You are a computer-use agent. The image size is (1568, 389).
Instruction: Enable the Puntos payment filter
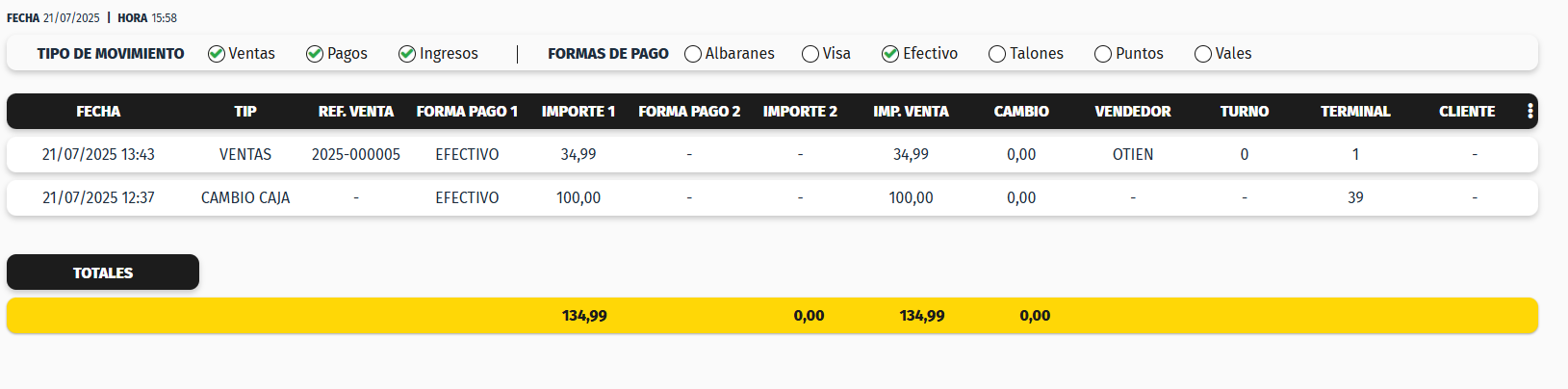tap(1103, 54)
